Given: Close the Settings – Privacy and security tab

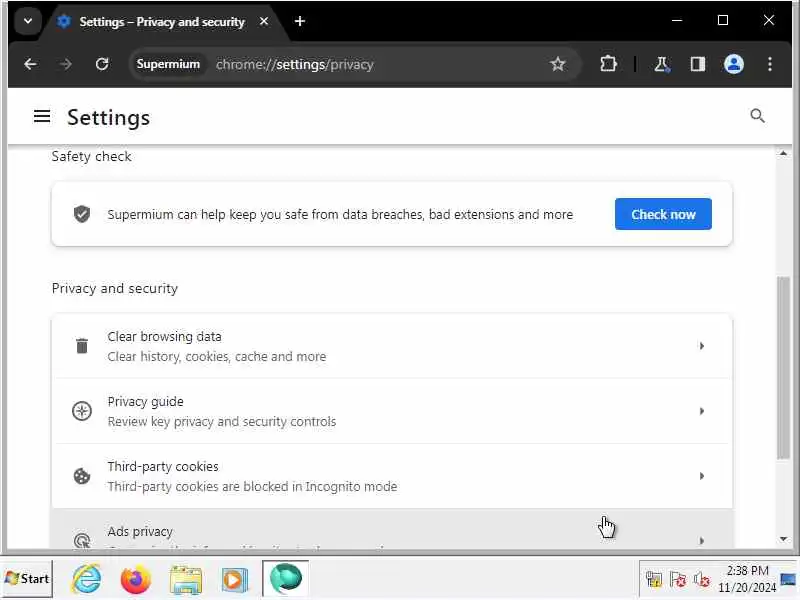Looking at the screenshot, I should pyautogui.click(x=264, y=21).
